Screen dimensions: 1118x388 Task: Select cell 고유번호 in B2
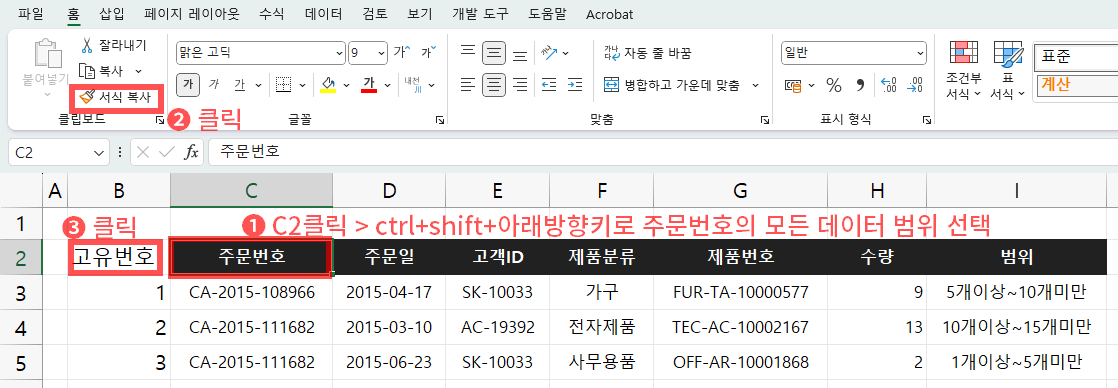(x=119, y=258)
